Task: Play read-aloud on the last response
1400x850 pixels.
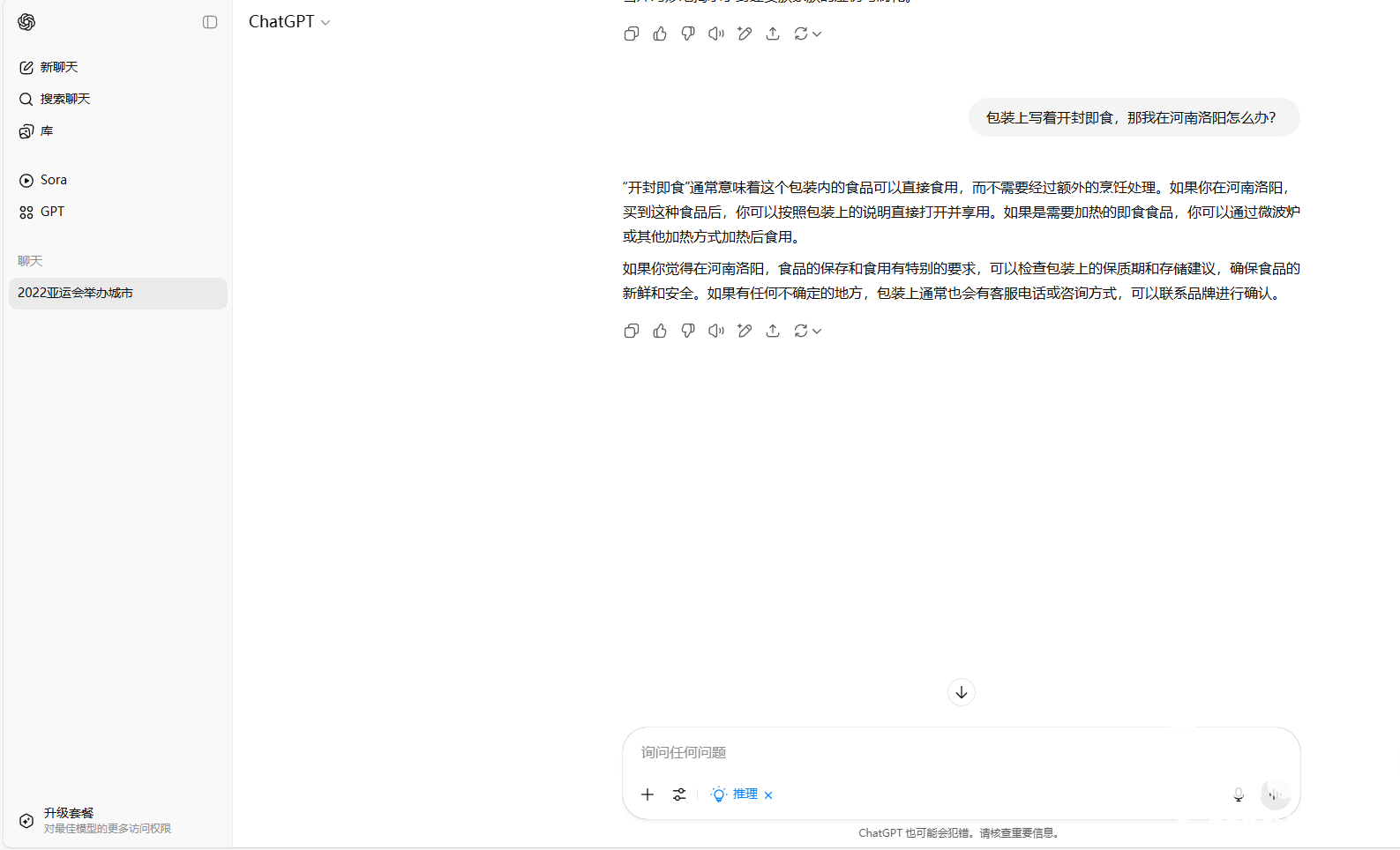Action: (716, 331)
